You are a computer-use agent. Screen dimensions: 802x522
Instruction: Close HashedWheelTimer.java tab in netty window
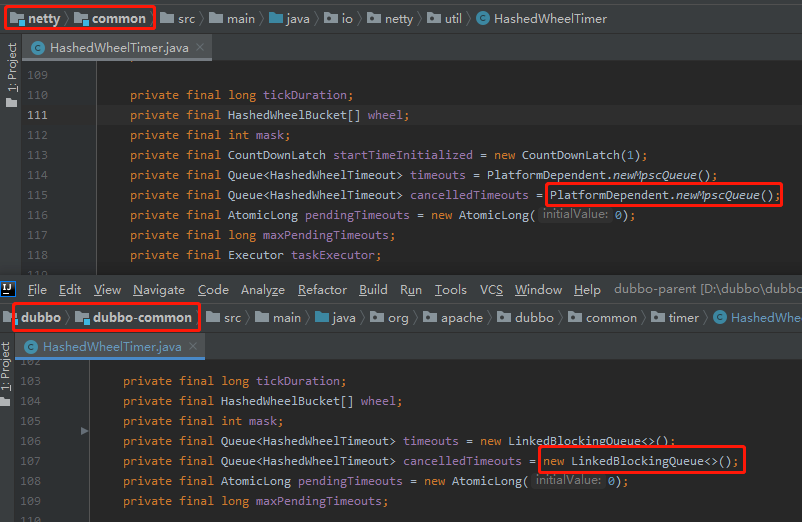(200, 47)
